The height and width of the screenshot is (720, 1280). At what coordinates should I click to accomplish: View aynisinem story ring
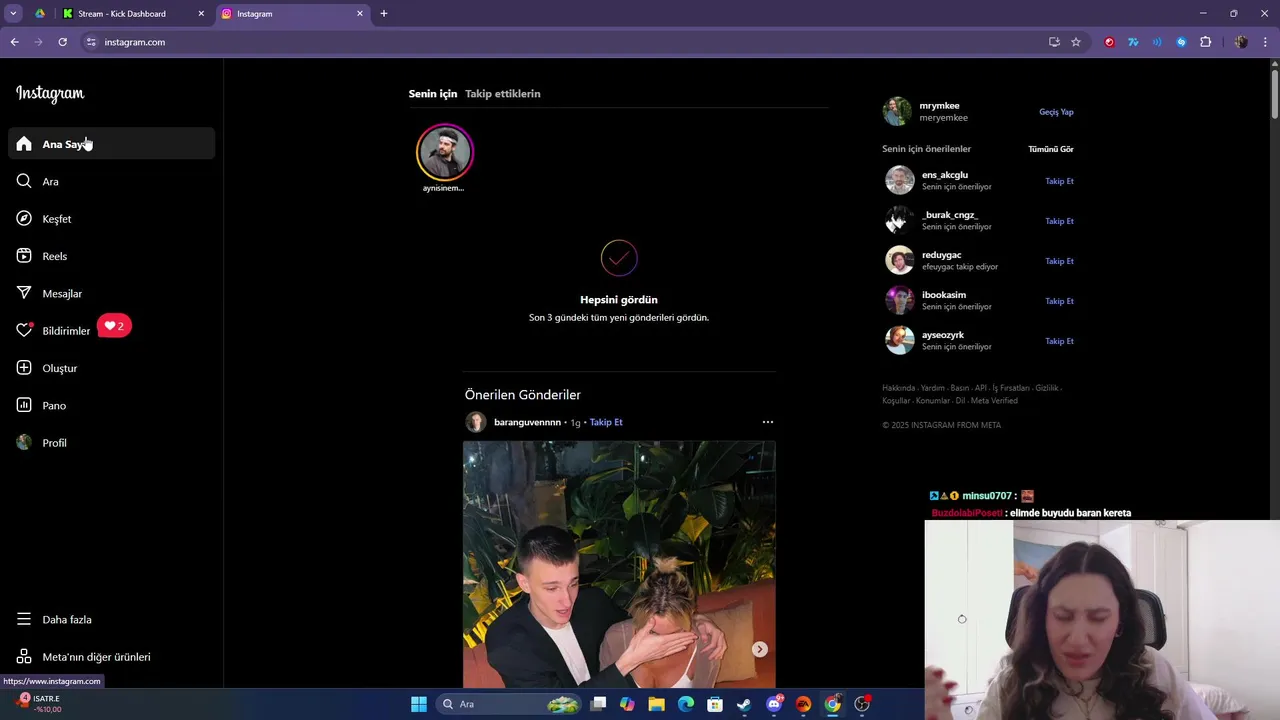click(445, 152)
